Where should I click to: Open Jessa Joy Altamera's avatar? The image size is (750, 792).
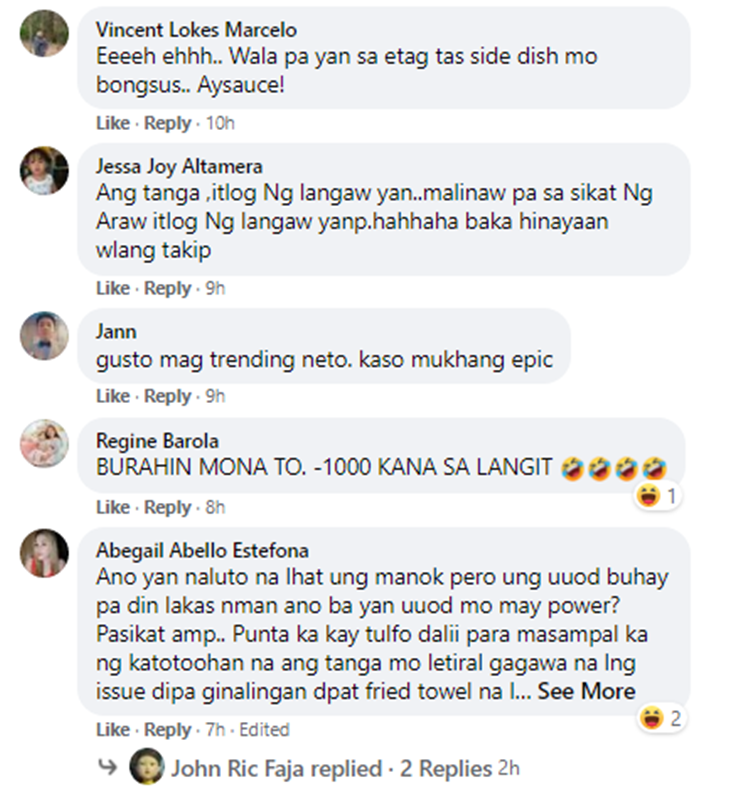[44, 171]
